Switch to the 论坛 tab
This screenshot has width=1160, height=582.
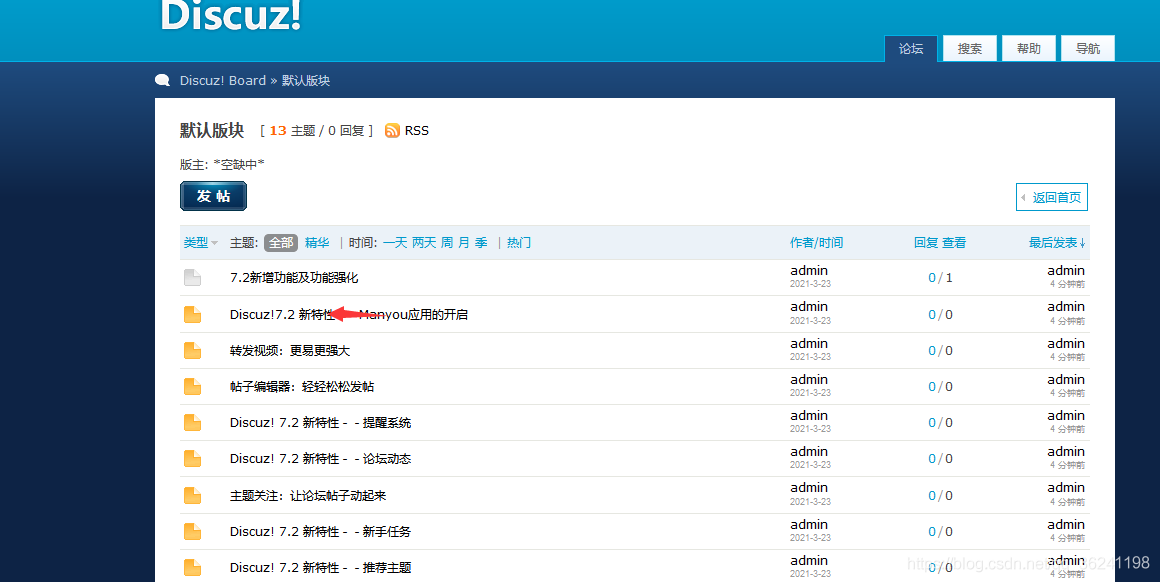pyautogui.click(x=911, y=49)
